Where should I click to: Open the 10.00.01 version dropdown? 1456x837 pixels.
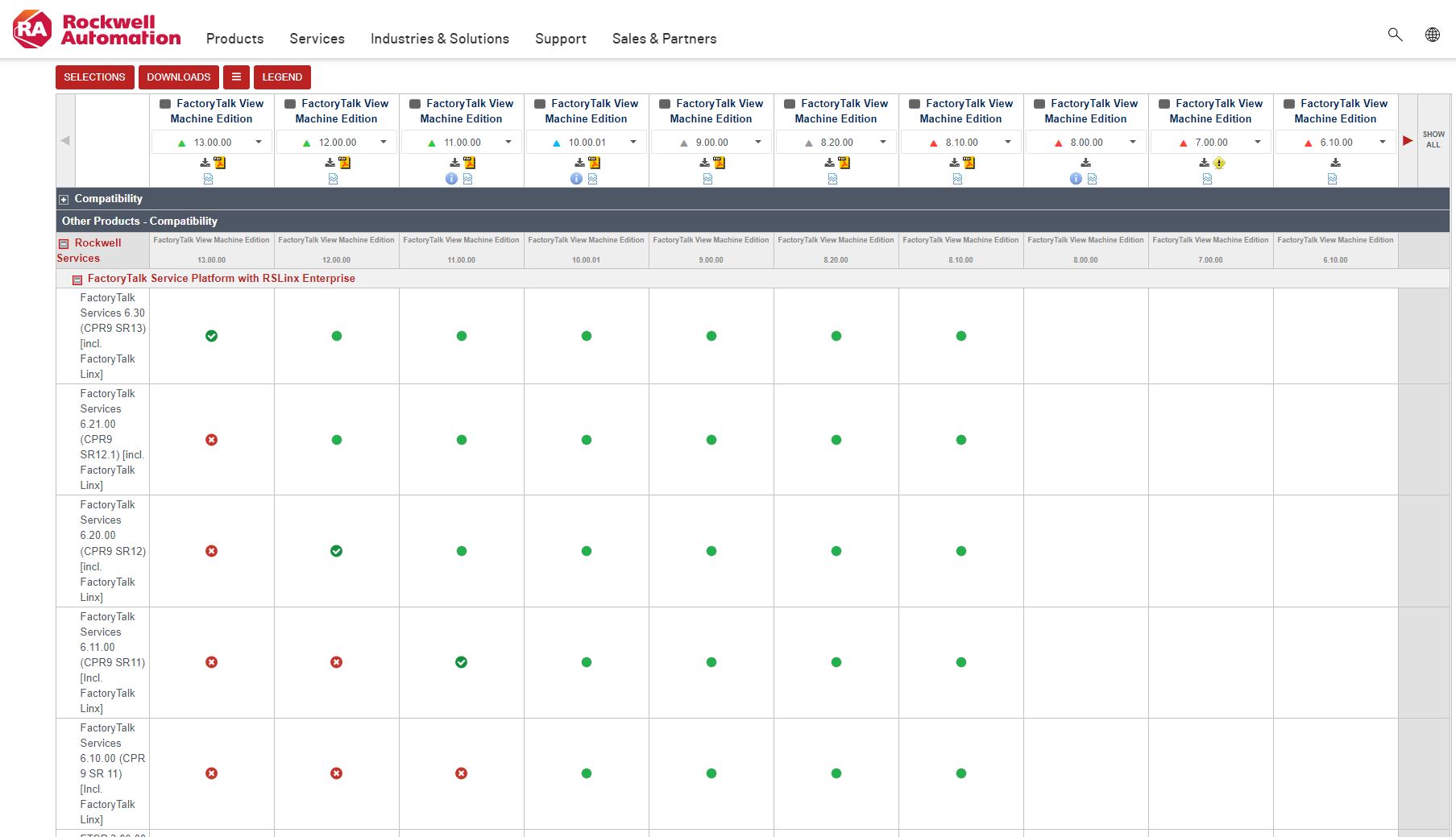pos(587,143)
